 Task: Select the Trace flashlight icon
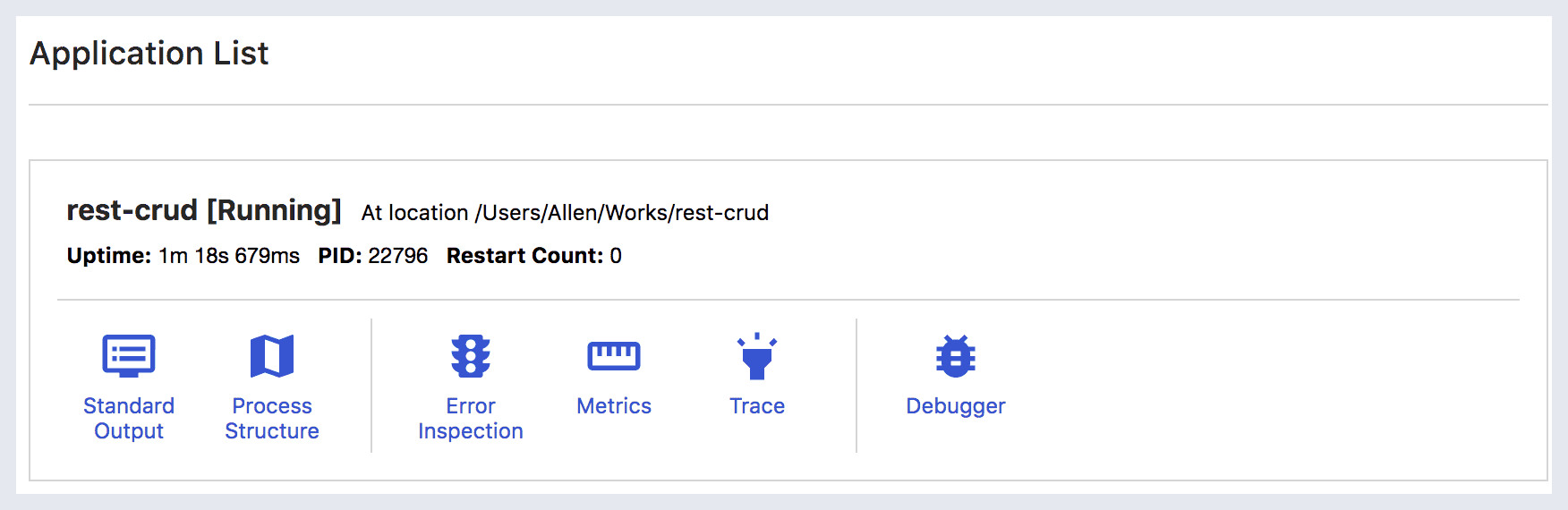click(757, 356)
